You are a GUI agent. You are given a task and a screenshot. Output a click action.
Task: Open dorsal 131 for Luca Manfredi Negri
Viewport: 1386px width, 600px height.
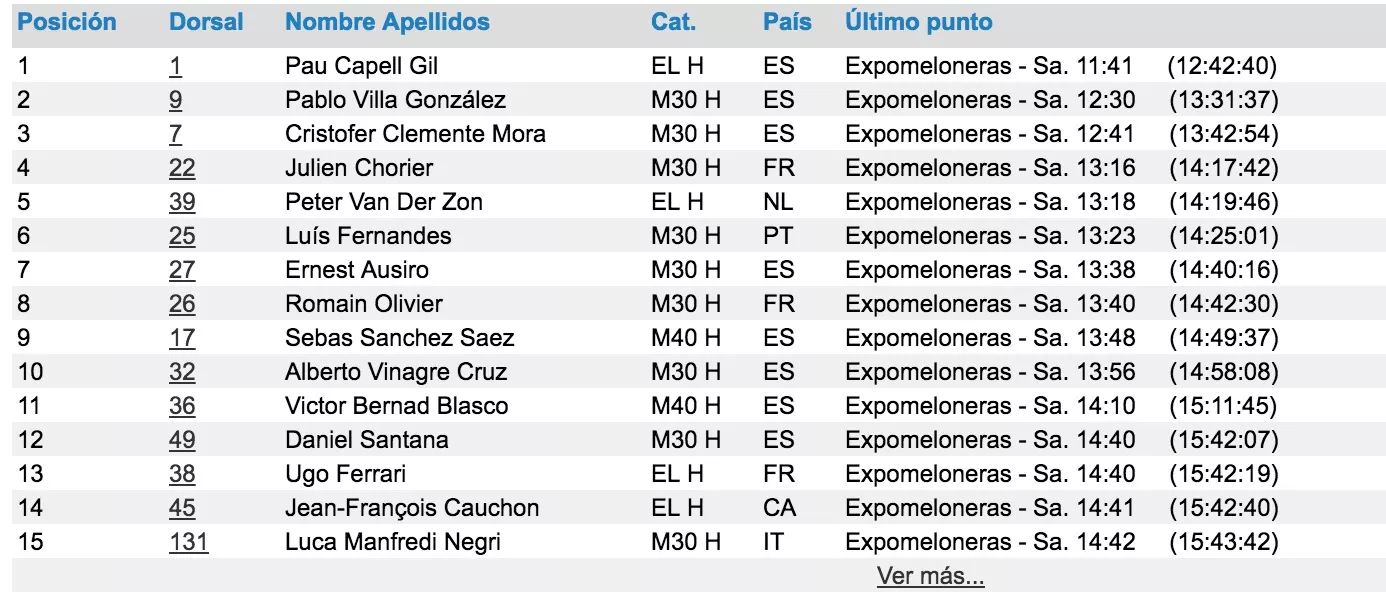188,542
